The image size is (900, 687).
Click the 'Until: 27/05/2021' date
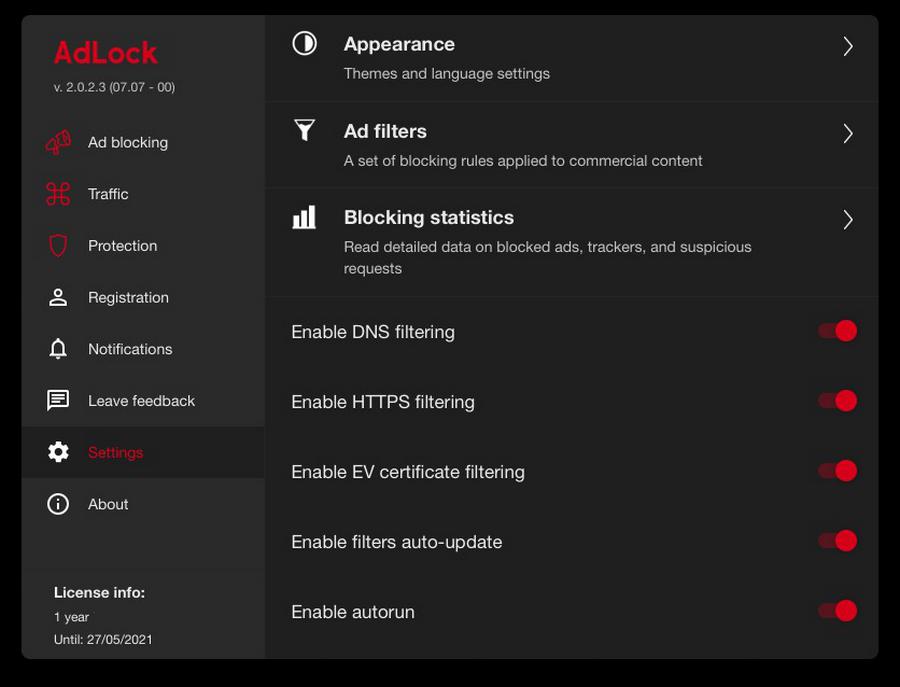(103, 639)
